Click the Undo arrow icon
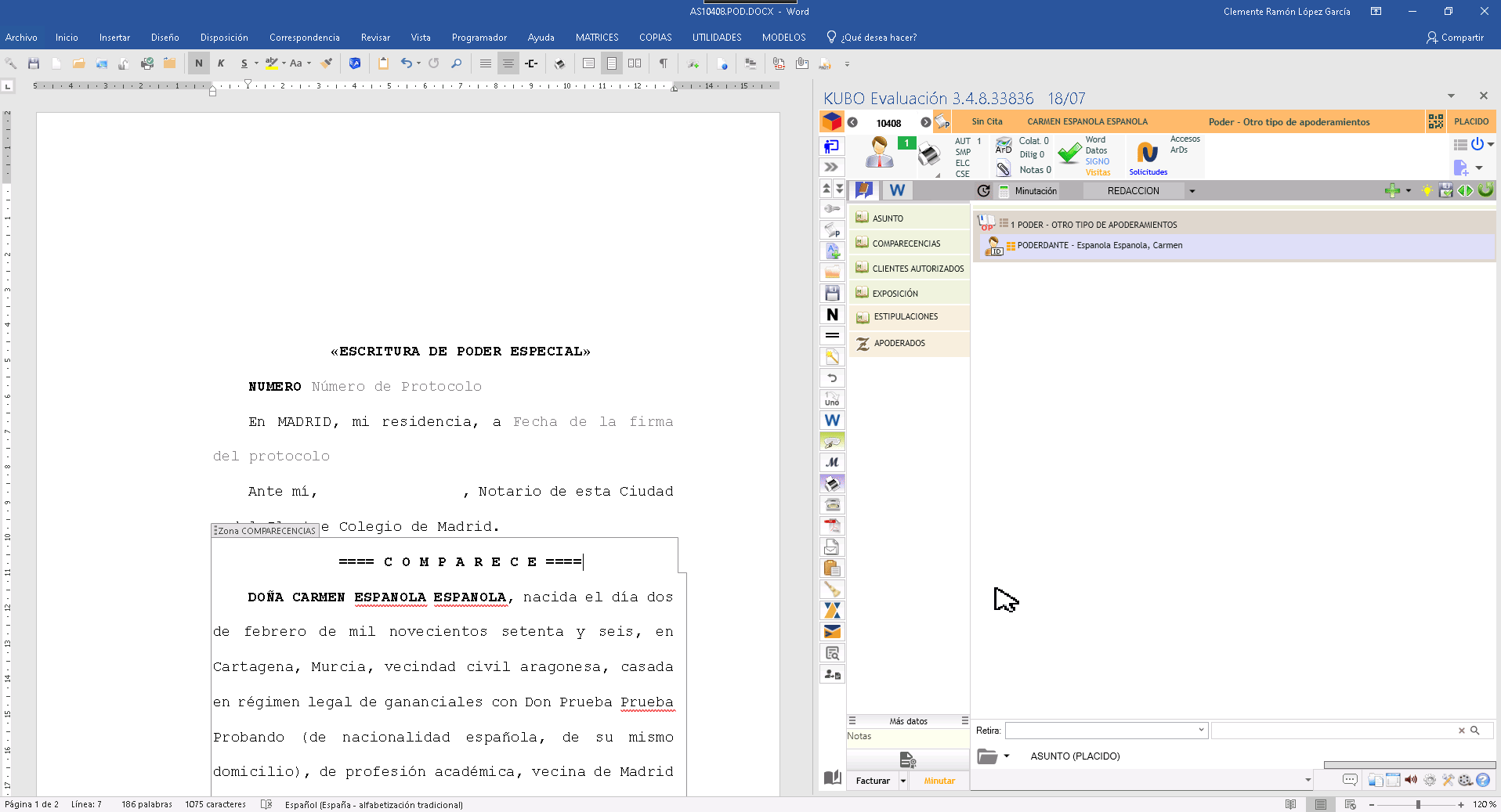The height and width of the screenshot is (812, 1501). click(406, 63)
